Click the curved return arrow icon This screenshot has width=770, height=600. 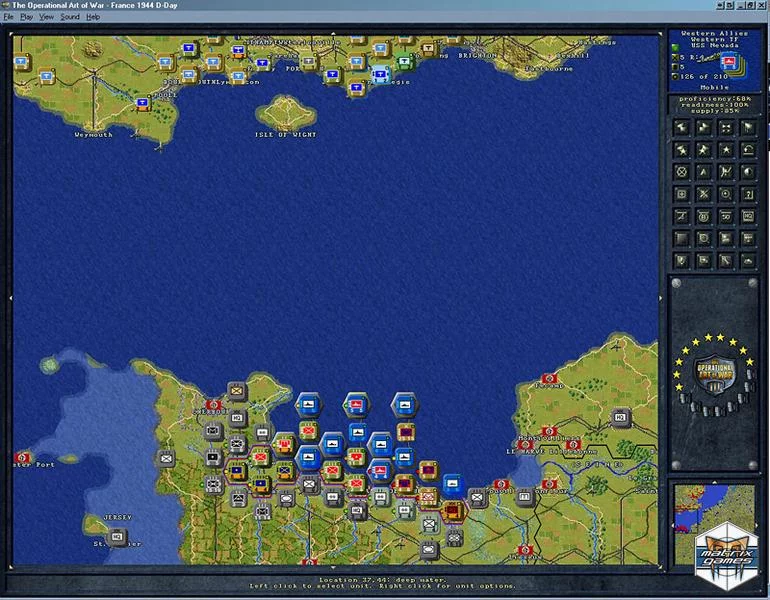[x=748, y=150]
